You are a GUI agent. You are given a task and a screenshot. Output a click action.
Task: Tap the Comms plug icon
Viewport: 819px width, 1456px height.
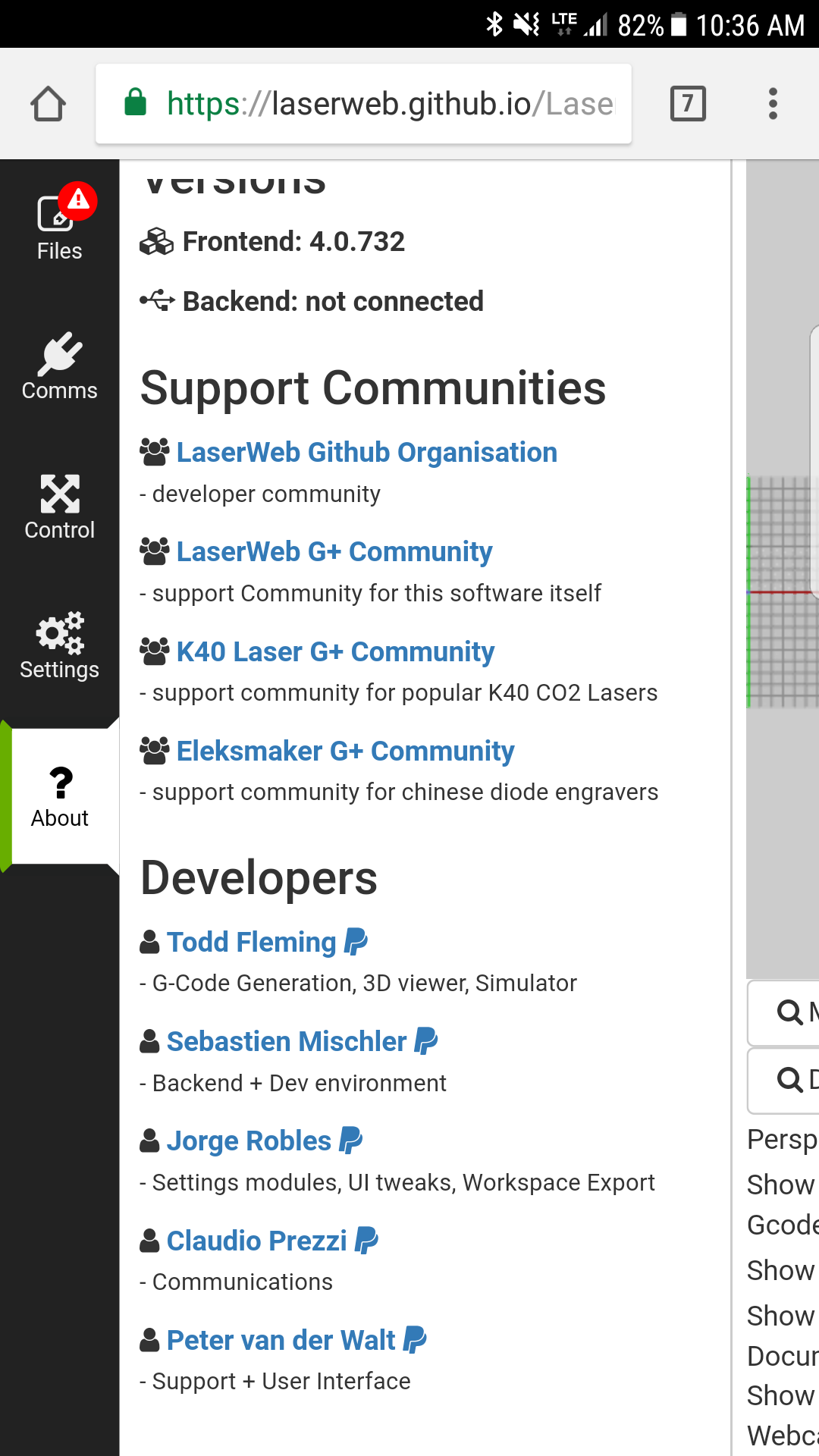coord(60,353)
